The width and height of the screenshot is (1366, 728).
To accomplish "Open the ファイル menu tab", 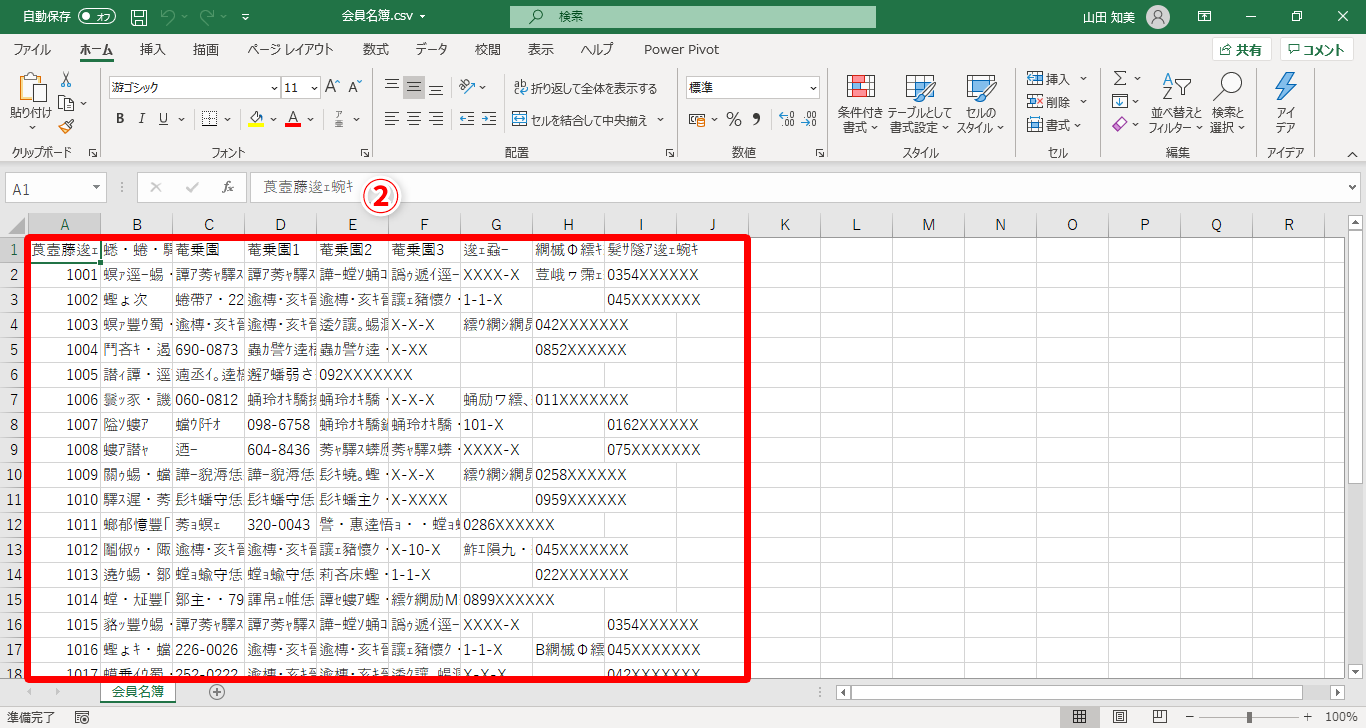I will 32,50.
